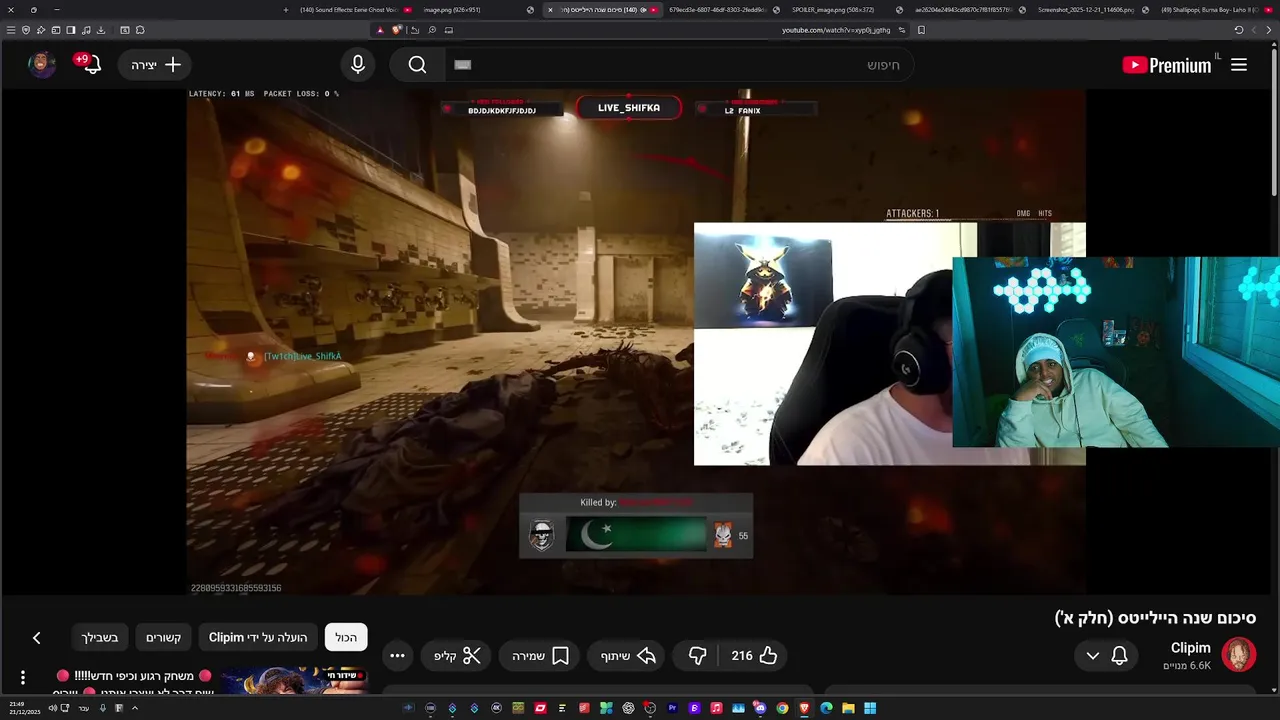Switch to the Screenshot_2025-12-21 tab
This screenshot has height=720, width=1280.
pyautogui.click(x=1090, y=10)
